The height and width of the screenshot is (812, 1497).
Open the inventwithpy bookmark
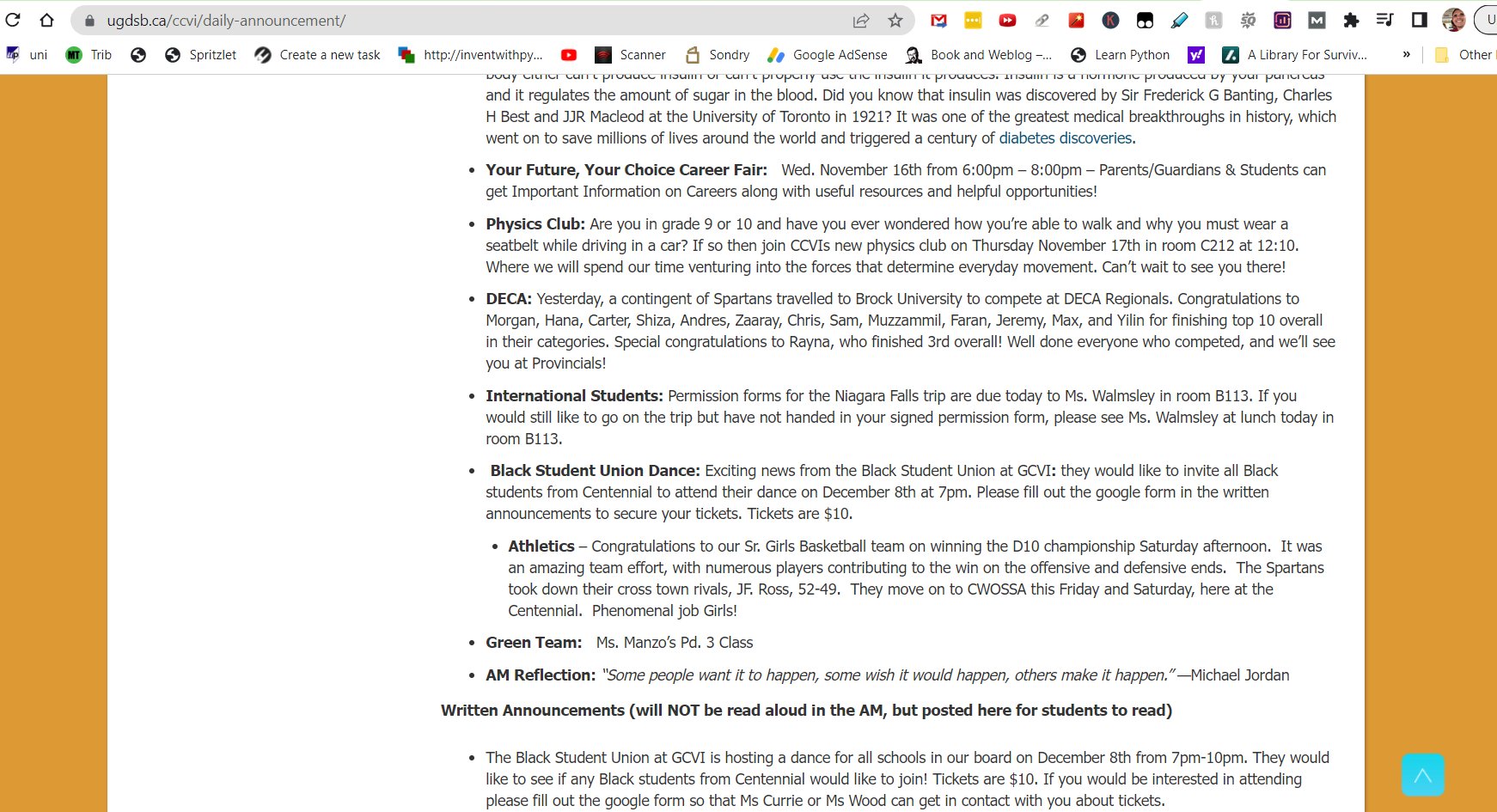coord(471,55)
